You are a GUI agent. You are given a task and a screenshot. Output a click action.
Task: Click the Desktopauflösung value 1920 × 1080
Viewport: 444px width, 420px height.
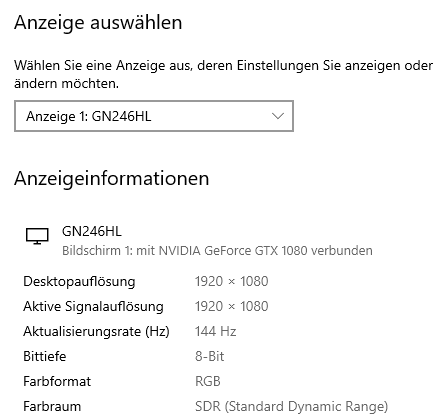(232, 281)
